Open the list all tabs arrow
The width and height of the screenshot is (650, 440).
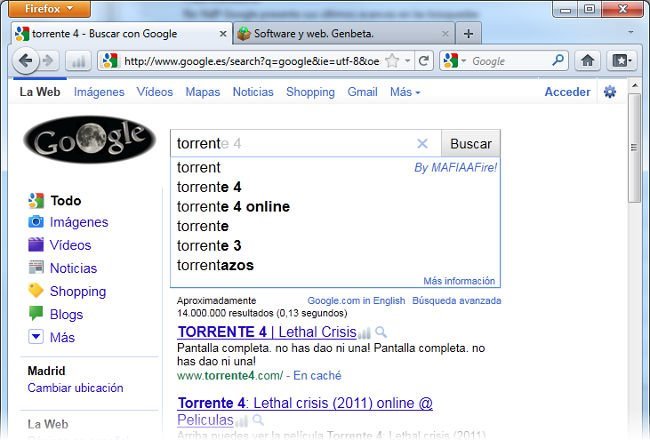pos(631,32)
